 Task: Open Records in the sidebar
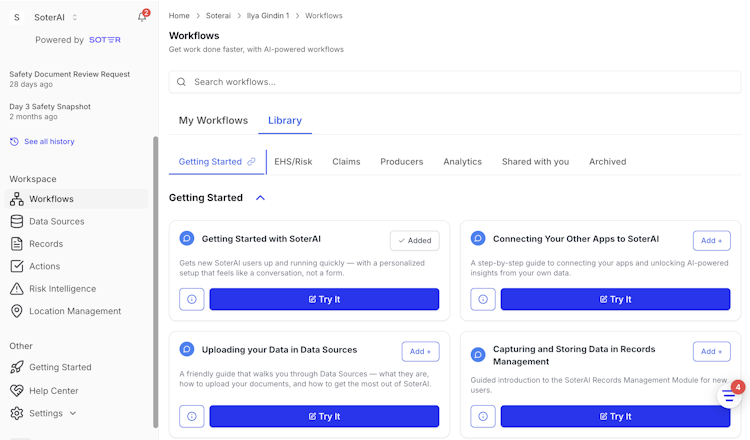pos(46,244)
